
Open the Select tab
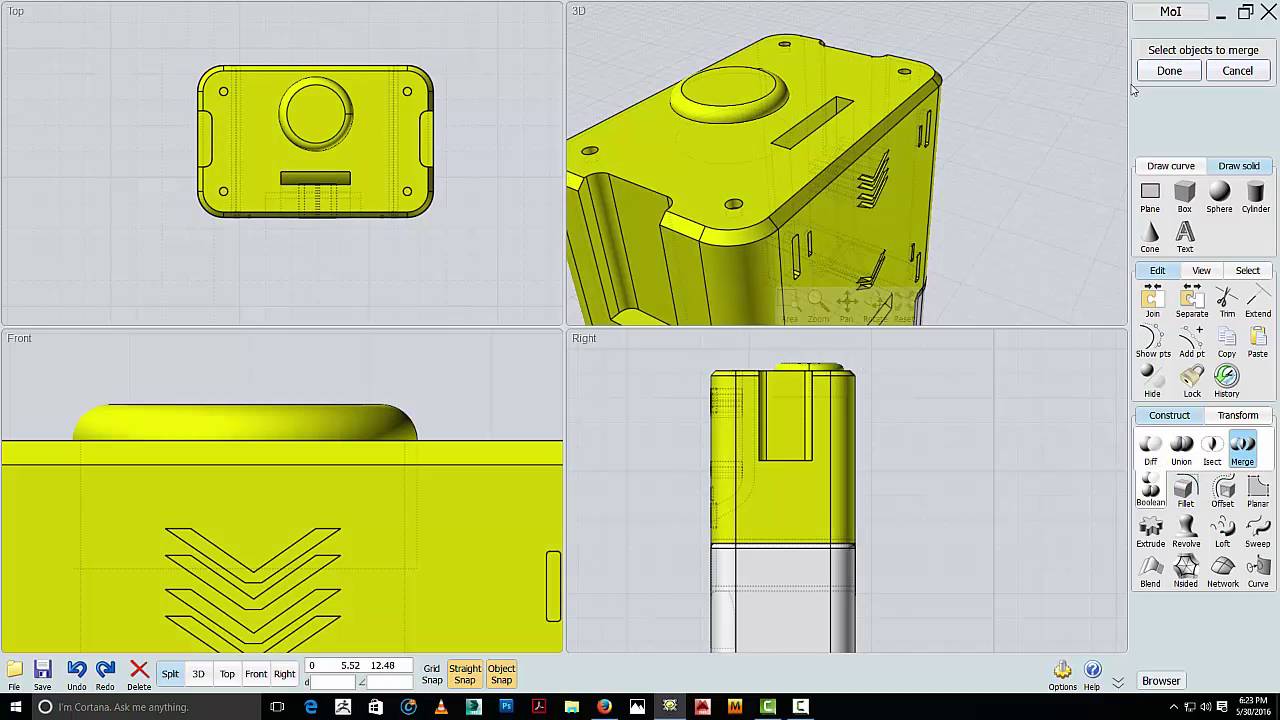coord(1248,271)
